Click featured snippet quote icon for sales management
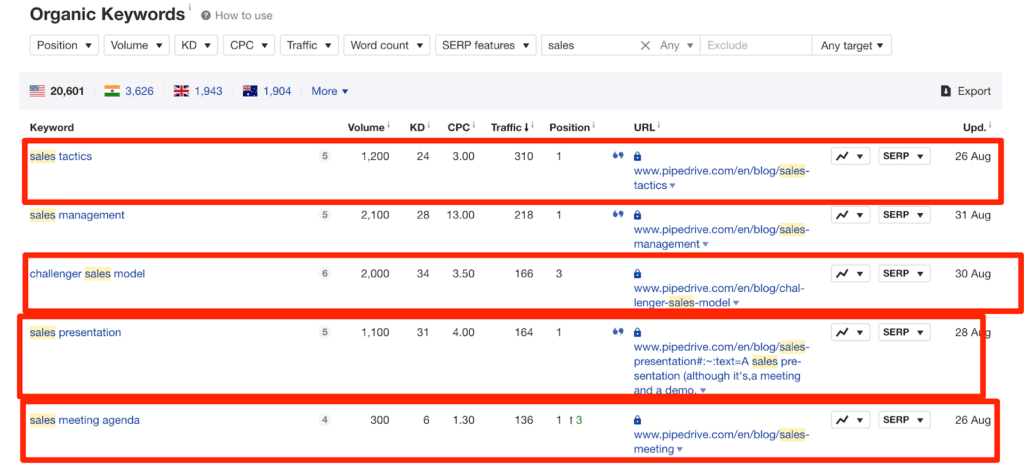The image size is (1024, 464). tap(617, 214)
